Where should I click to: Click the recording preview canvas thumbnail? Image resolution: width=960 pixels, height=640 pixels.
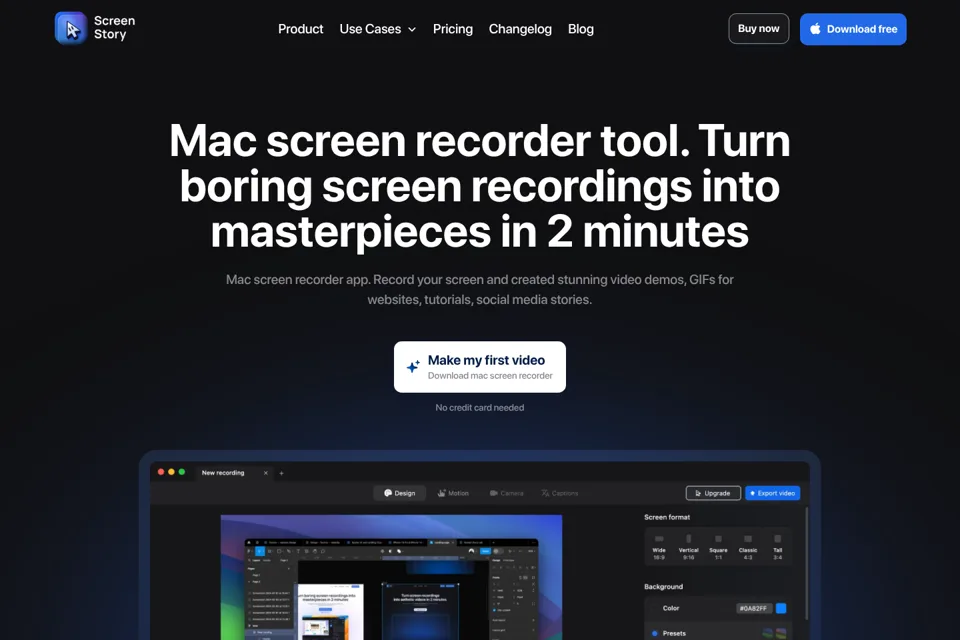[391, 577]
